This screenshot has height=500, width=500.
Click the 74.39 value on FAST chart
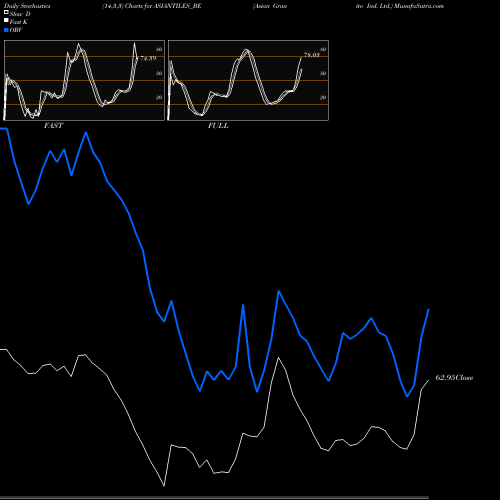[x=148, y=58]
